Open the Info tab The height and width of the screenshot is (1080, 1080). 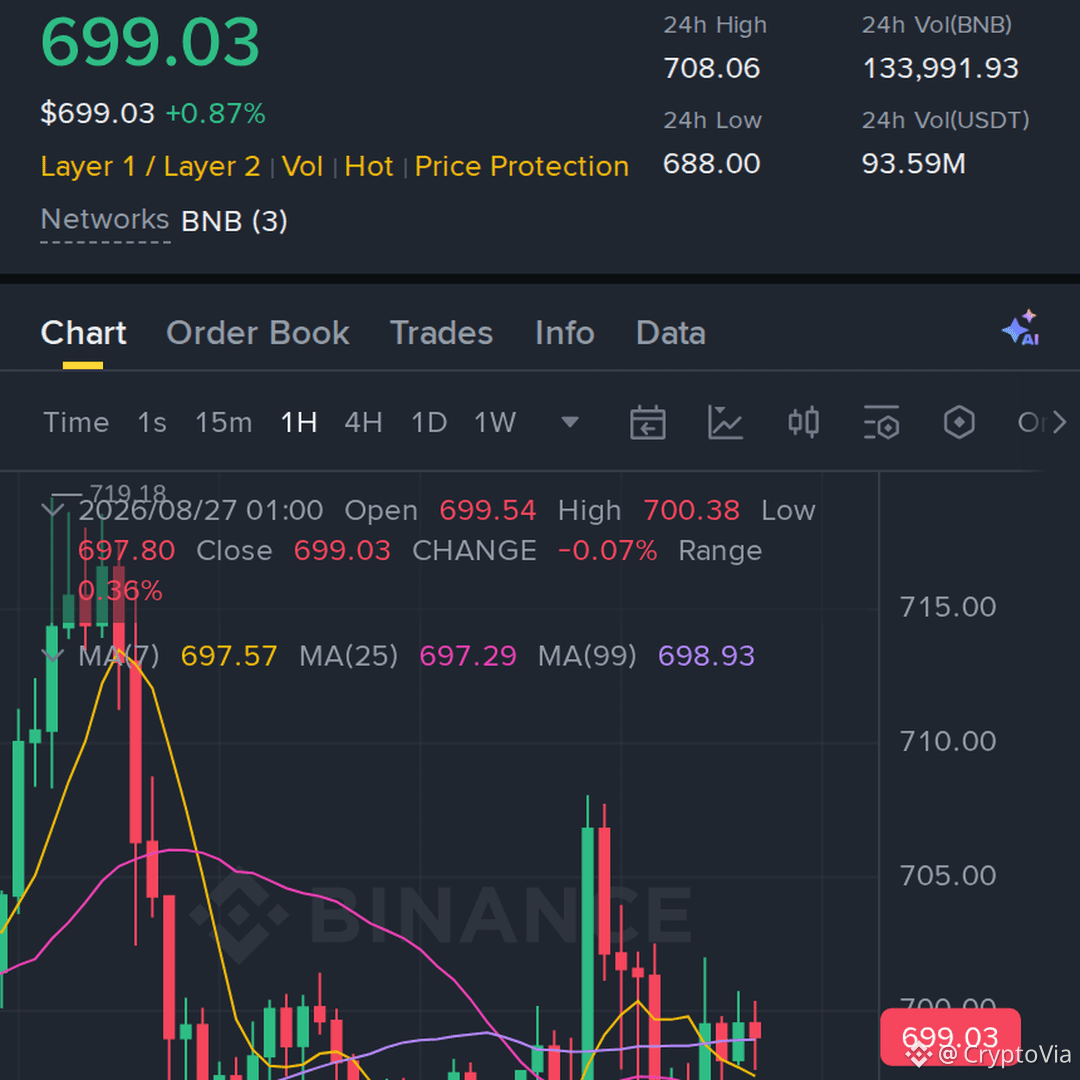[565, 333]
